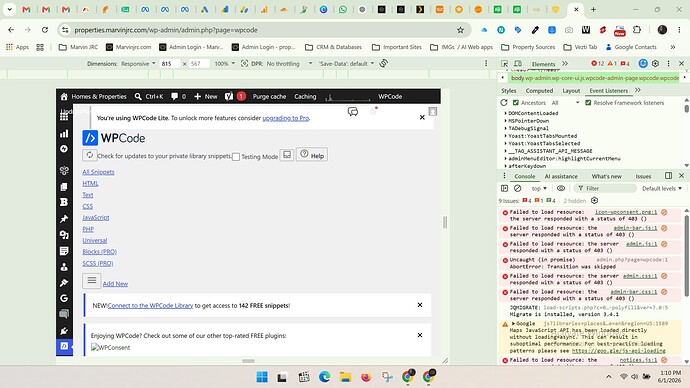This screenshot has width=690, height=388.
Task: Open the AI assistance drawer tab
Action: point(561,176)
